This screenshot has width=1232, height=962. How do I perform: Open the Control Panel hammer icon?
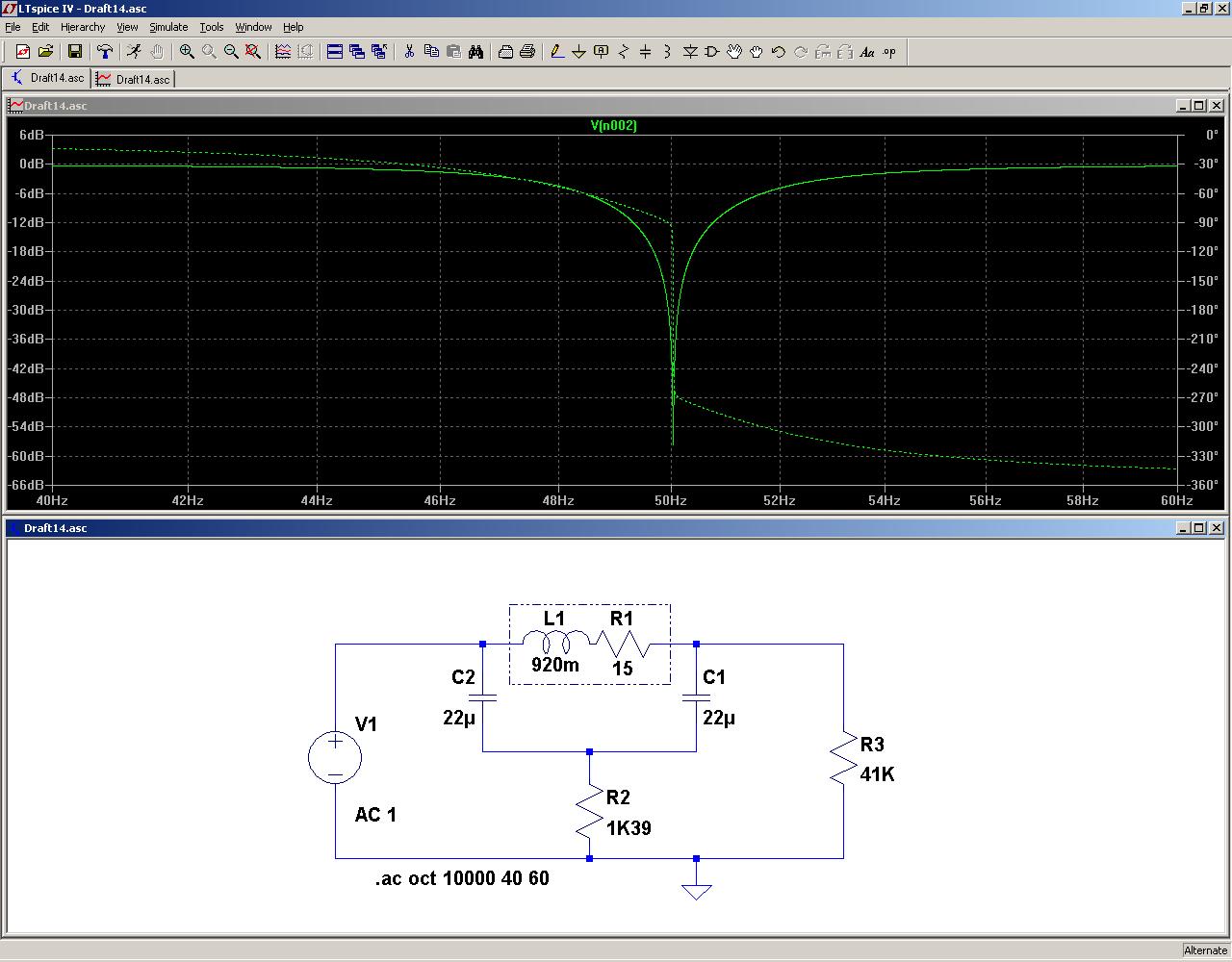tap(105, 52)
